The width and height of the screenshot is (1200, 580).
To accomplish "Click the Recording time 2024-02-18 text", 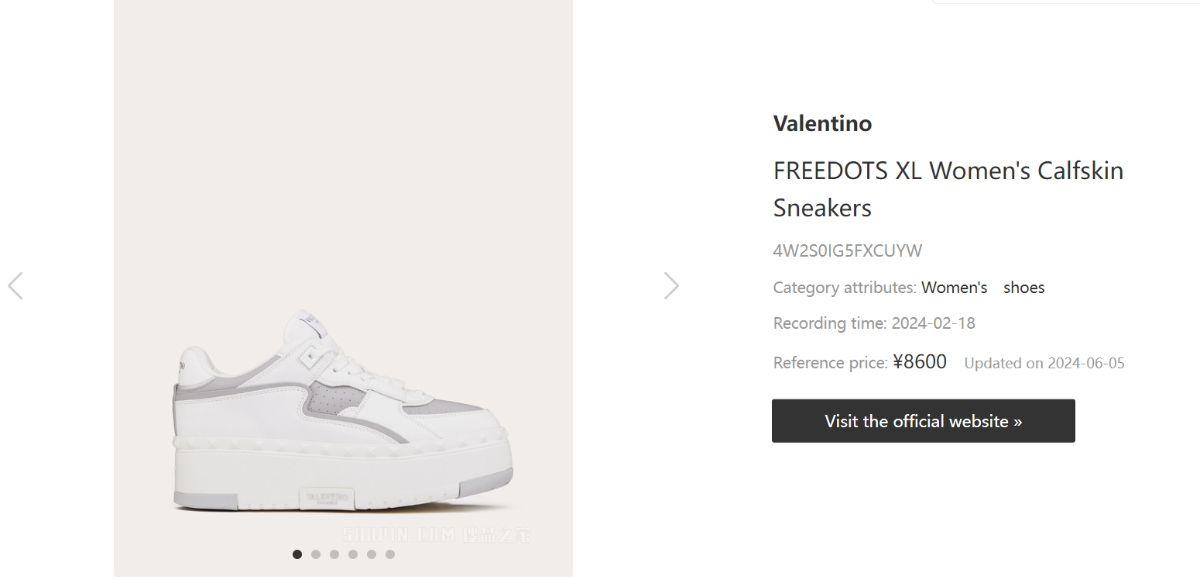I will [874, 324].
